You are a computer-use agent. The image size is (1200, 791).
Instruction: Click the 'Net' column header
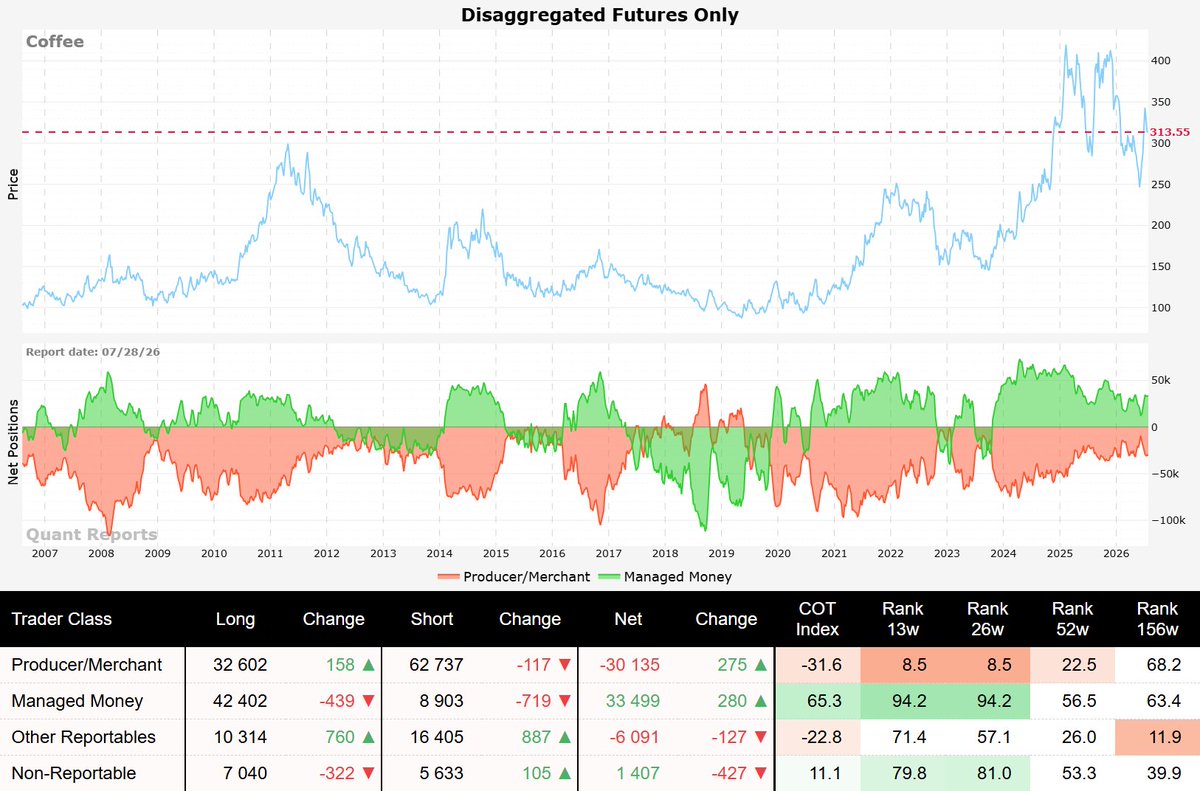pyautogui.click(x=628, y=619)
